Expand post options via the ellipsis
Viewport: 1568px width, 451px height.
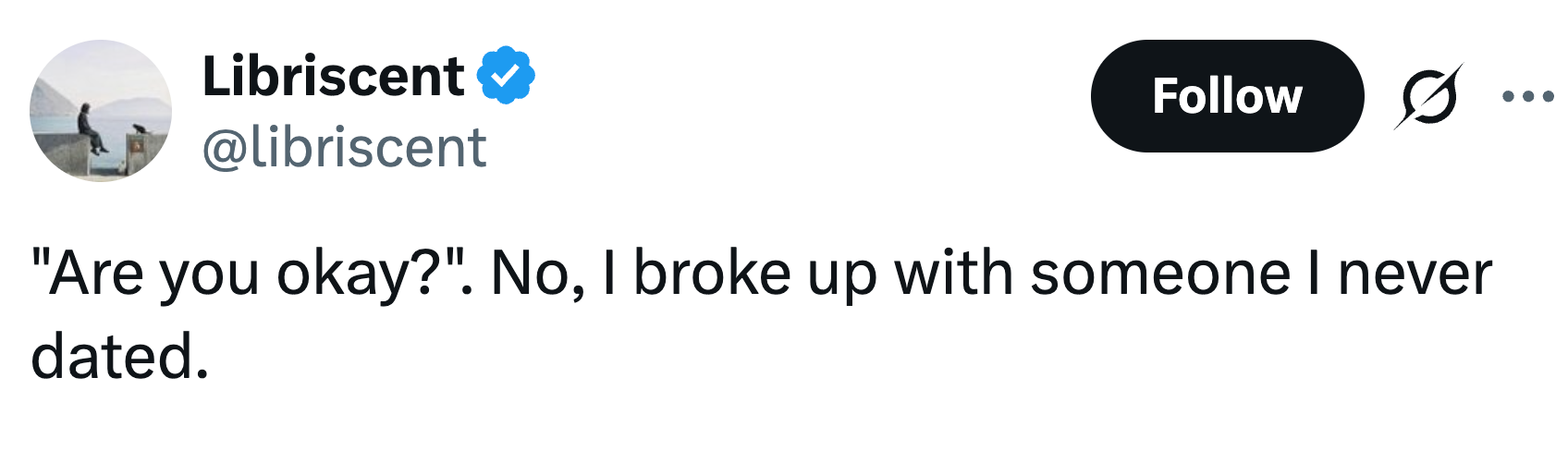tap(1527, 95)
